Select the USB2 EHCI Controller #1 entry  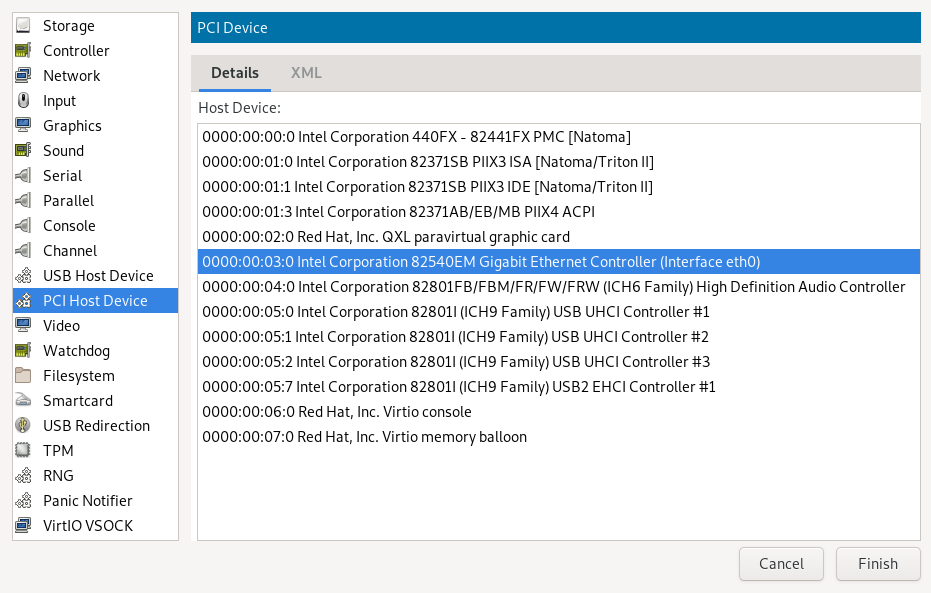pyautogui.click(x=458, y=387)
